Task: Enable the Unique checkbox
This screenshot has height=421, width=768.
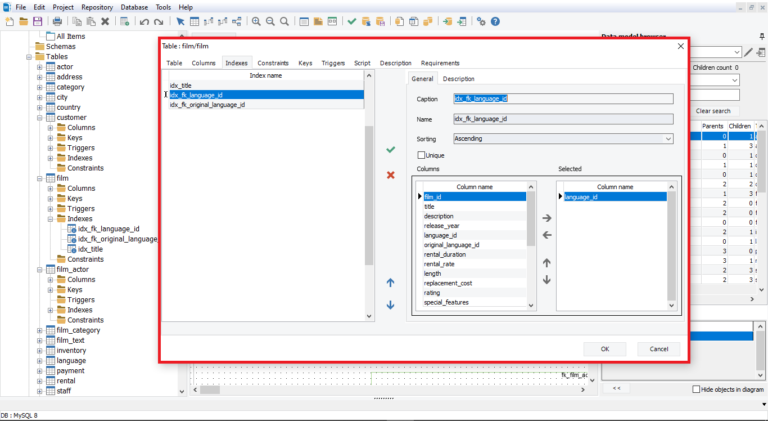Action: [x=421, y=155]
